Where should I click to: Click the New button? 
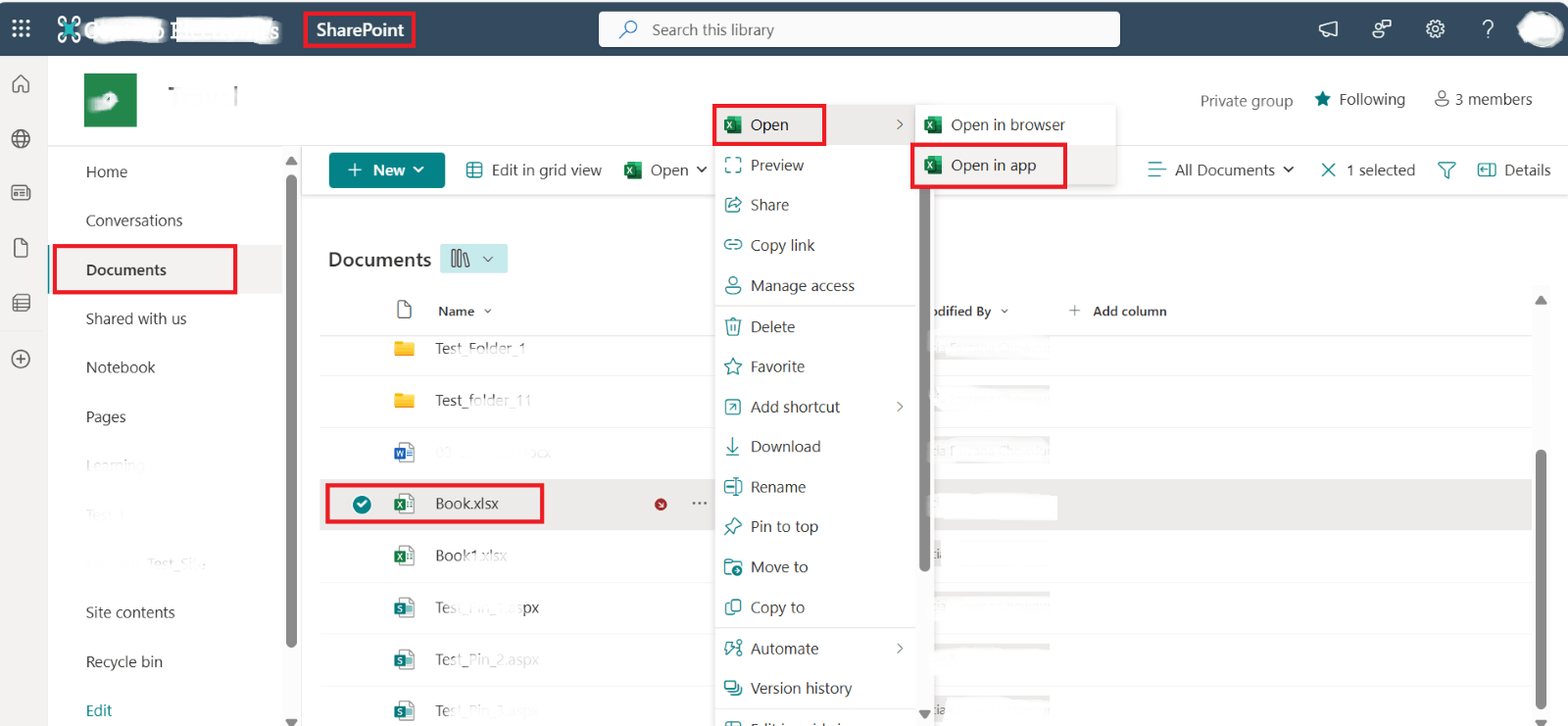[x=387, y=170]
